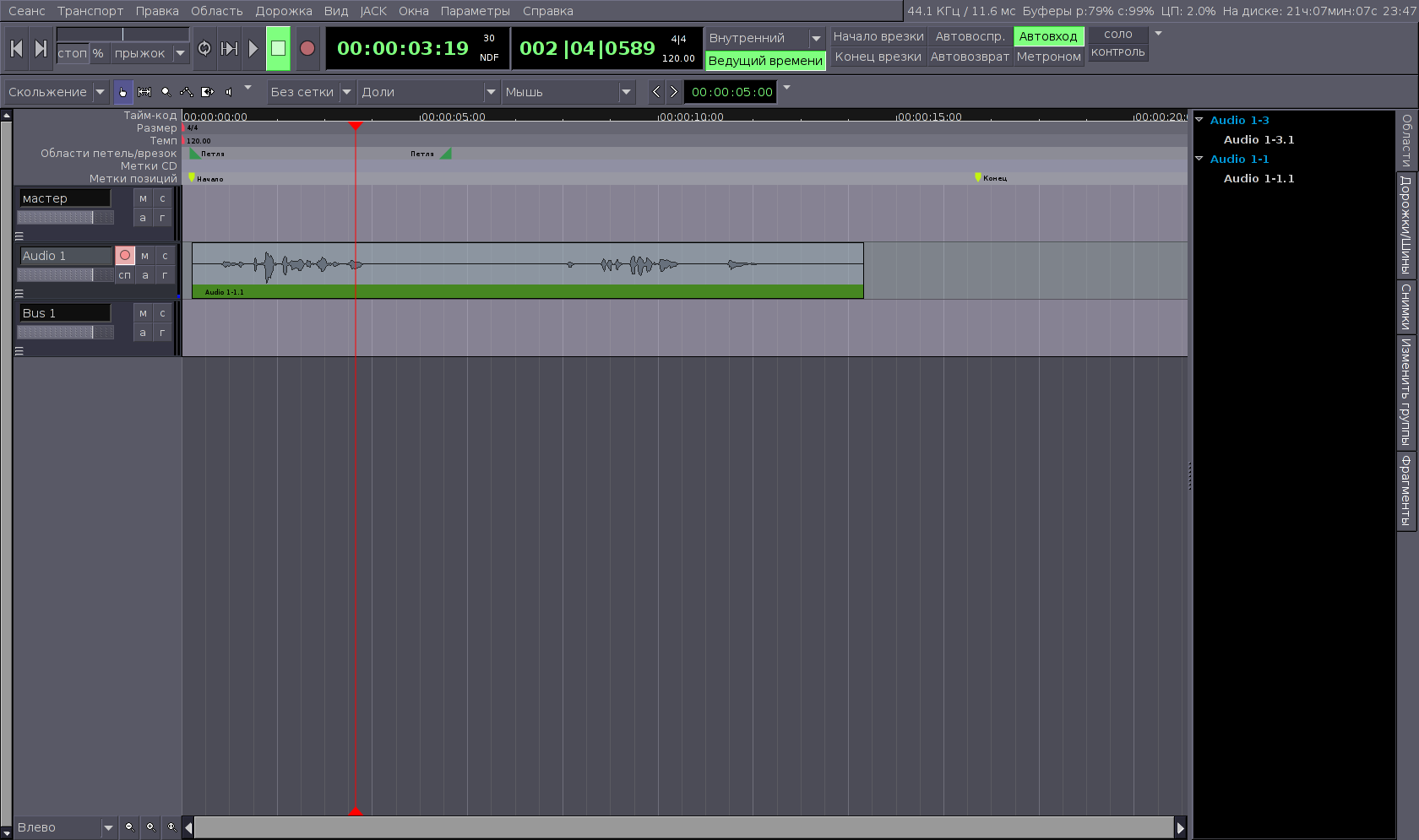Toggle Конец врезки punch out
Screen dimensions: 1419x840
tap(878, 57)
